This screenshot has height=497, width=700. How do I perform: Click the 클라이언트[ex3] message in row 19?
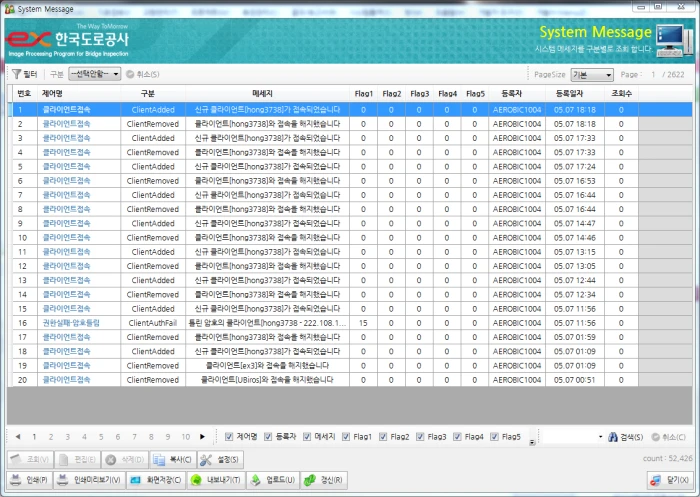[x=267, y=365]
